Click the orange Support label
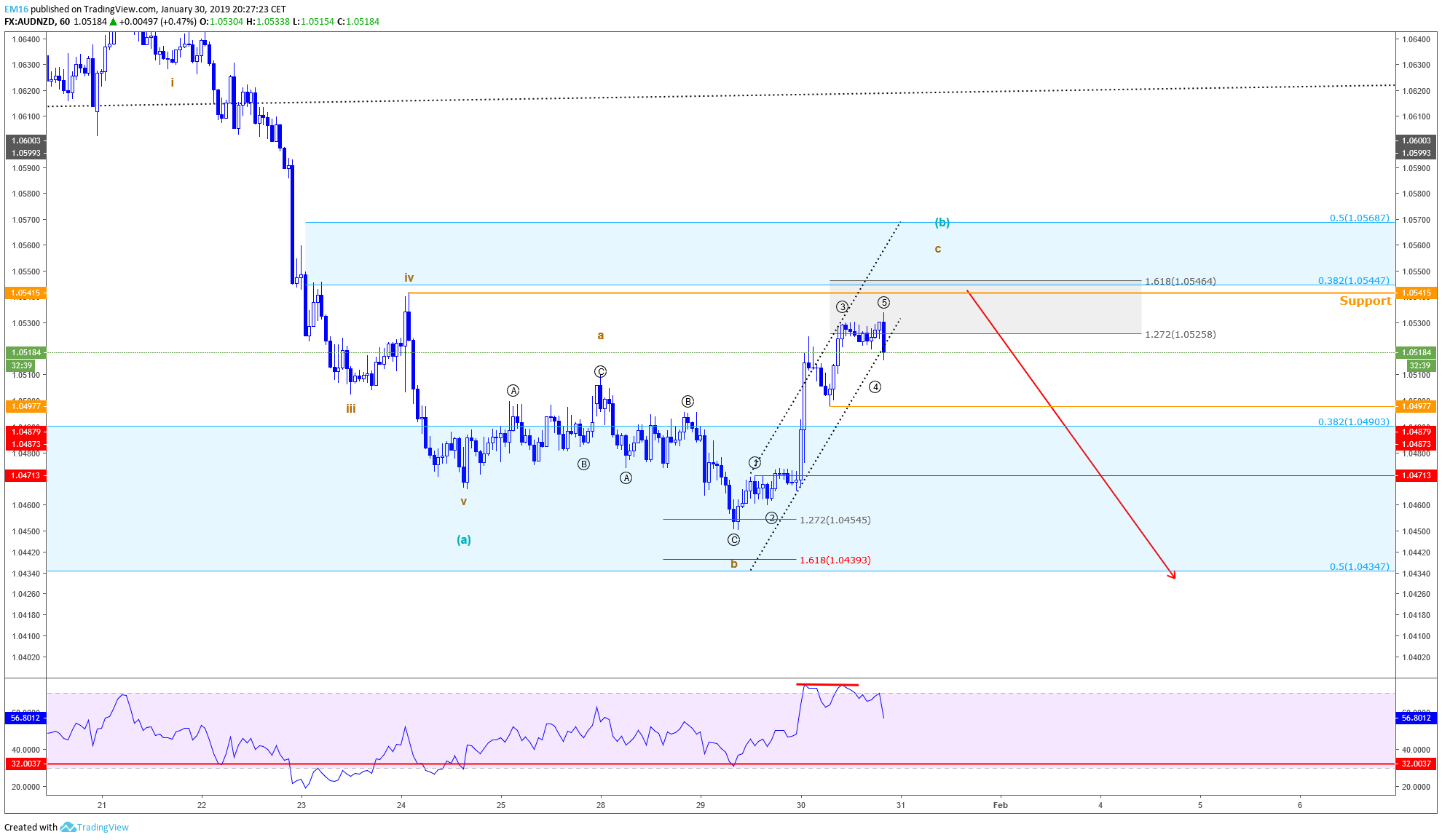 (1365, 301)
